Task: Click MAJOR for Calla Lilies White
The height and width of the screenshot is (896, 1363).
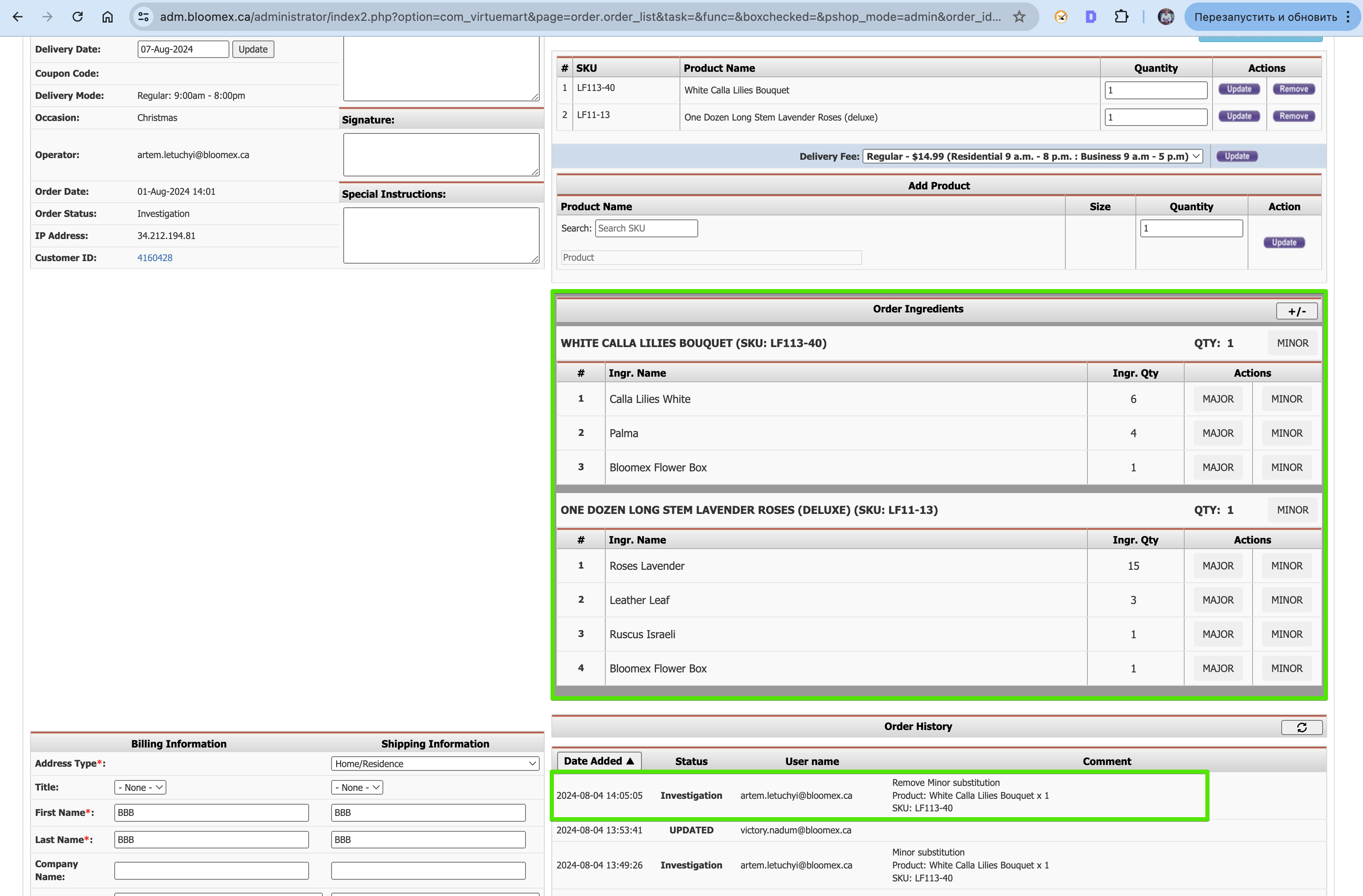Action: point(1218,399)
